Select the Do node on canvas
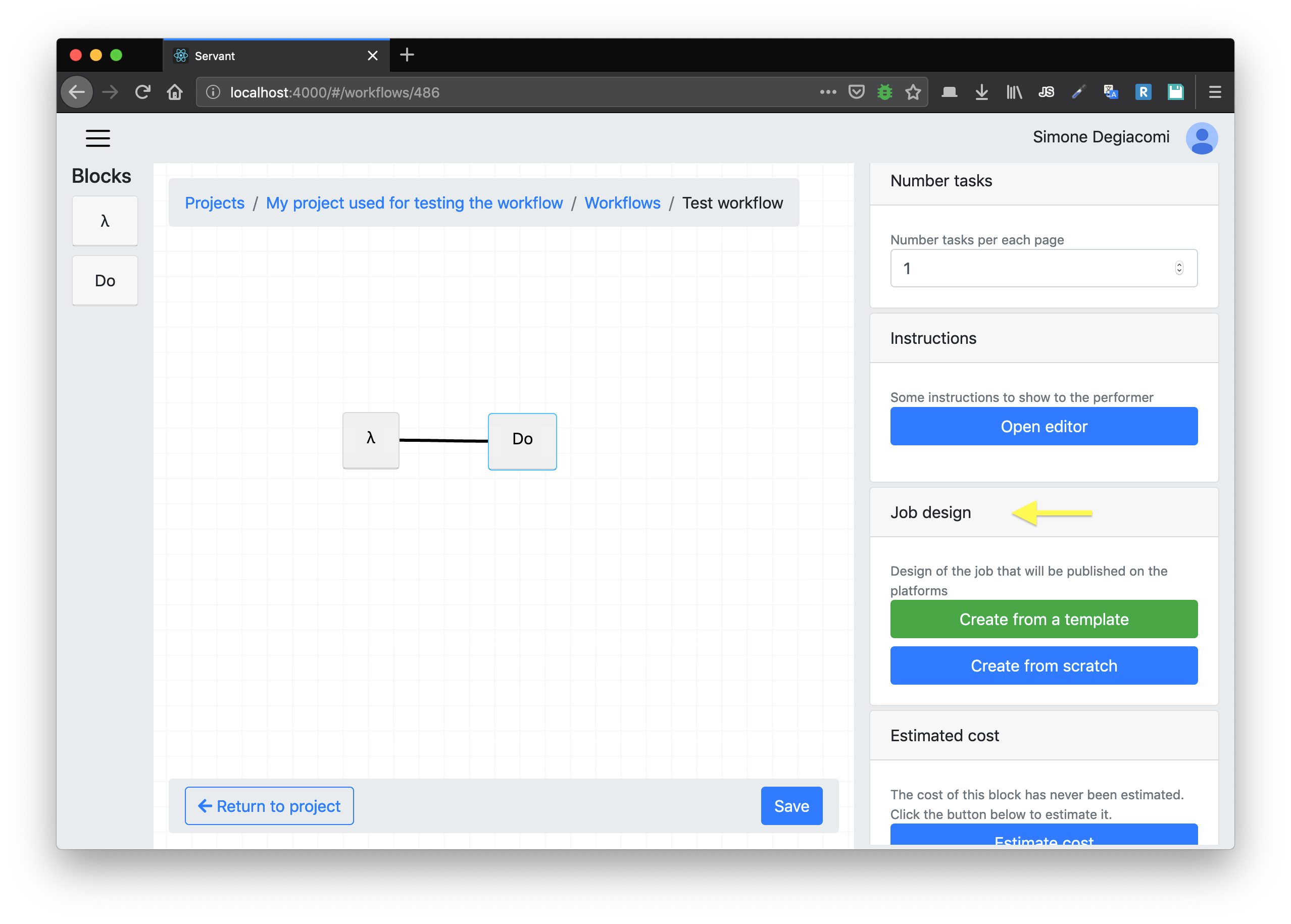Screen dimensions: 1291x924 [x=522, y=441]
